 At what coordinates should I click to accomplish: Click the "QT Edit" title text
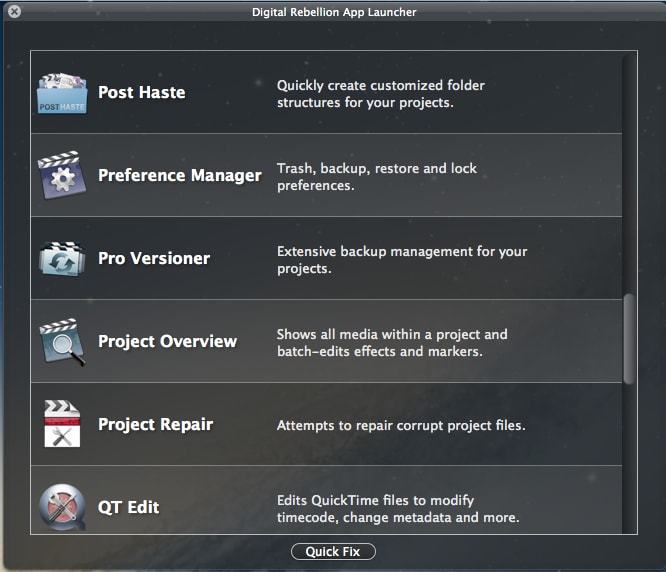128,507
